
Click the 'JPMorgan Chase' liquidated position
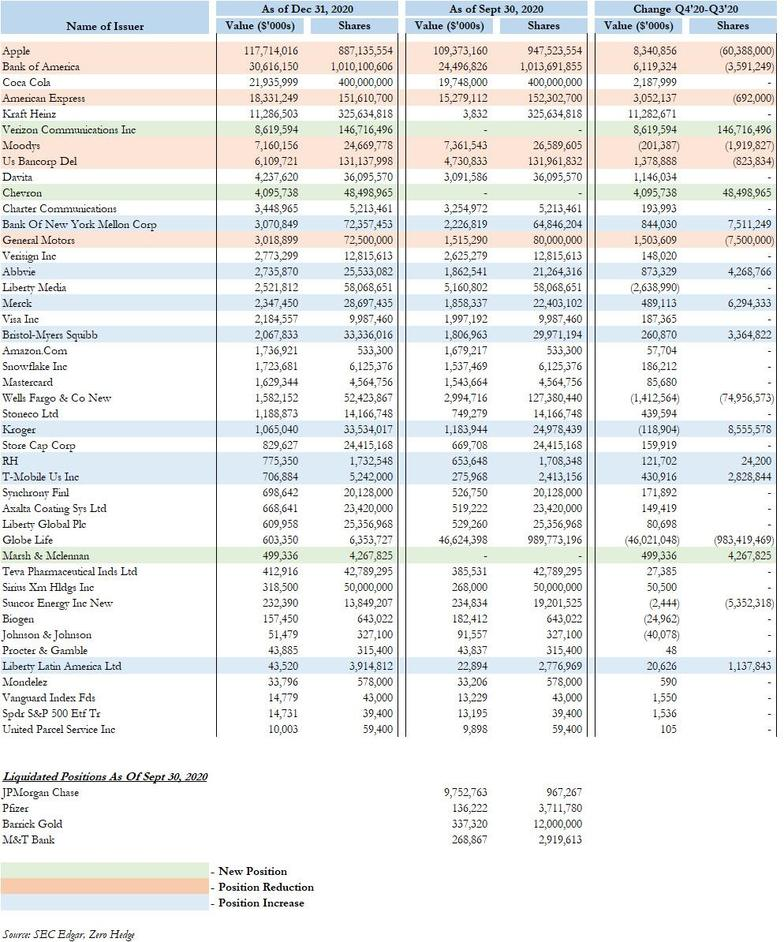[40, 792]
